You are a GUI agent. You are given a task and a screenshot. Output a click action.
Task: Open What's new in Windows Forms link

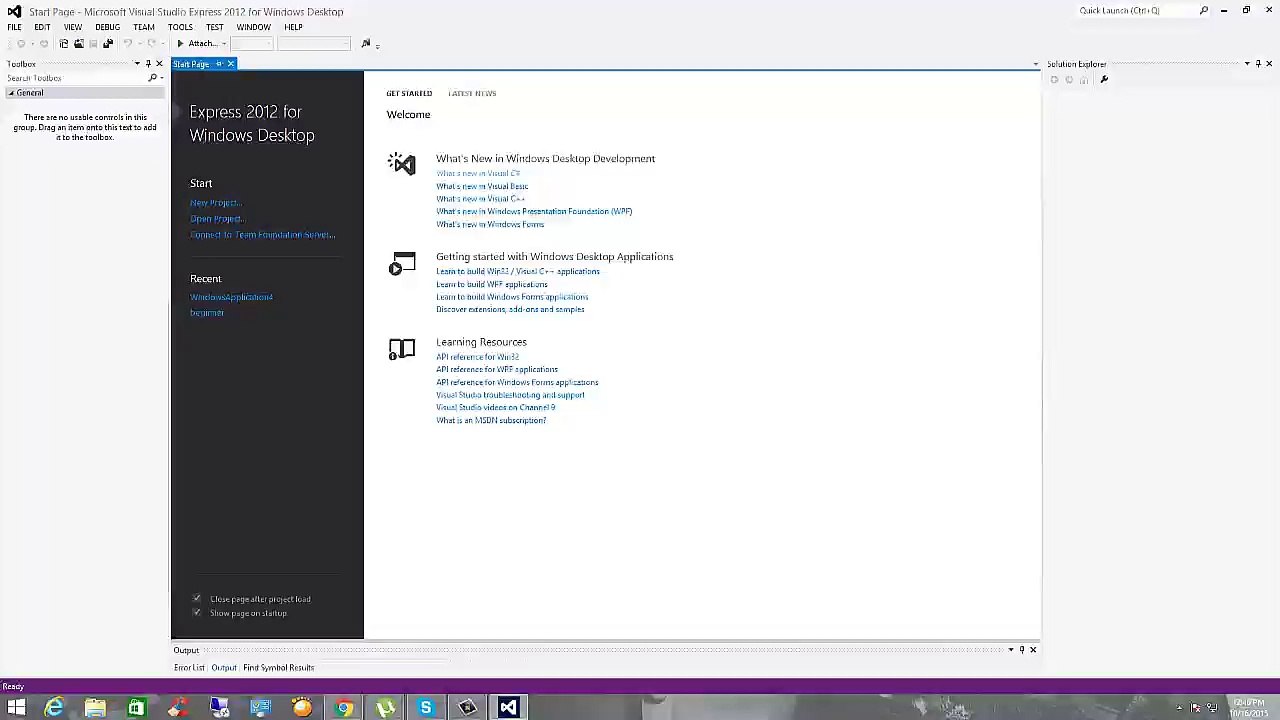(x=490, y=224)
